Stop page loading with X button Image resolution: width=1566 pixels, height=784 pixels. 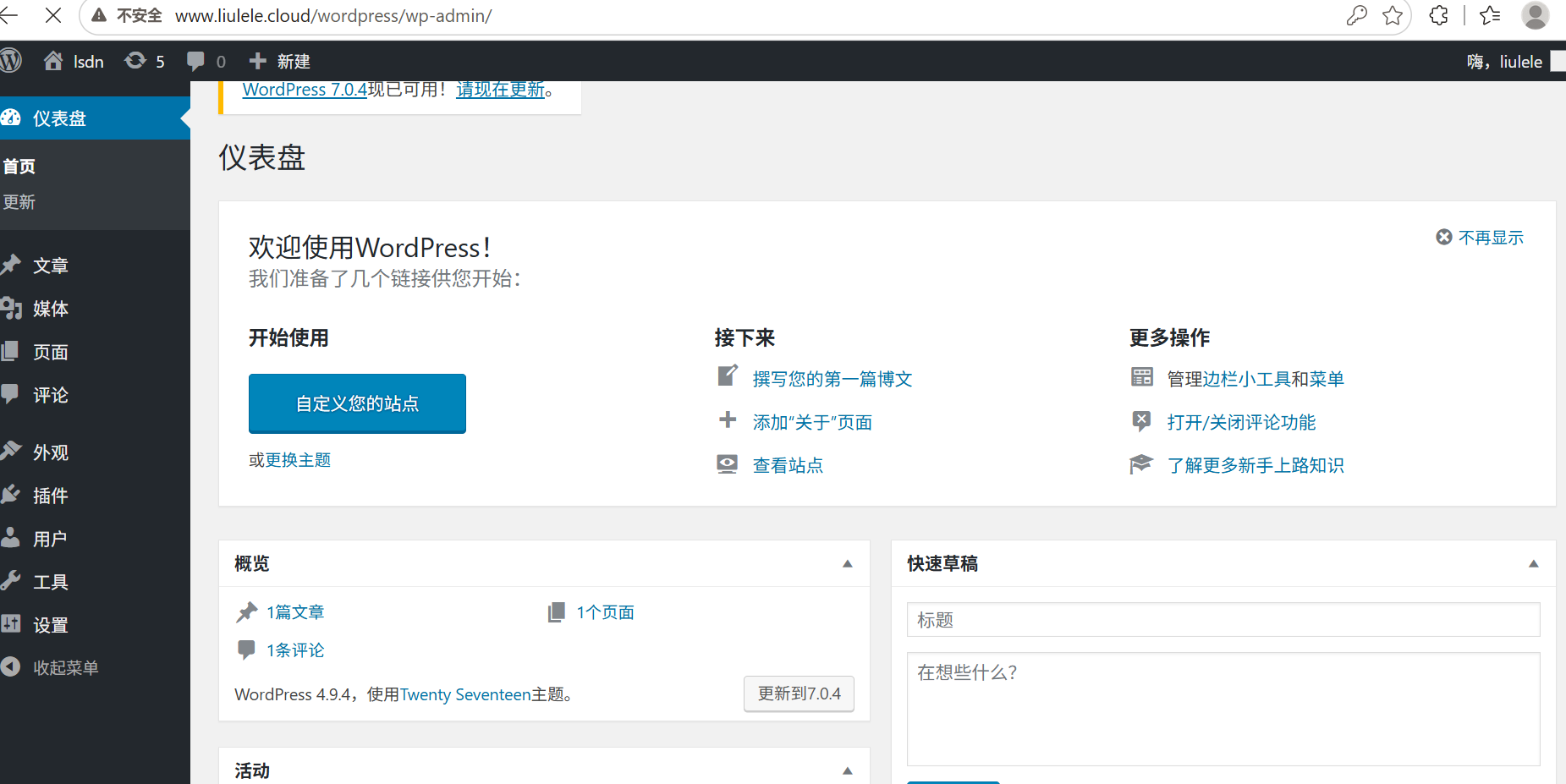tap(52, 15)
